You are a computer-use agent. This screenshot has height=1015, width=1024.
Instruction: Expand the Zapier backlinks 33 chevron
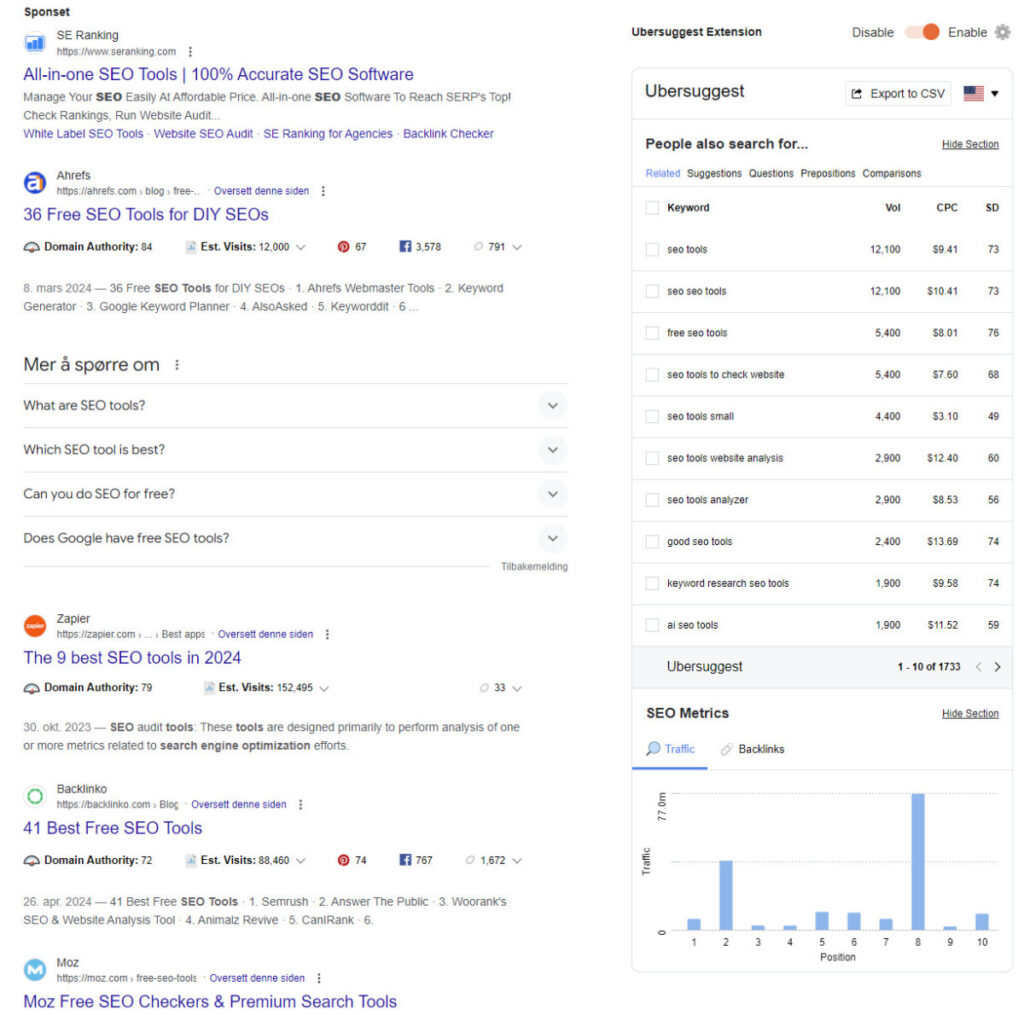(x=517, y=689)
